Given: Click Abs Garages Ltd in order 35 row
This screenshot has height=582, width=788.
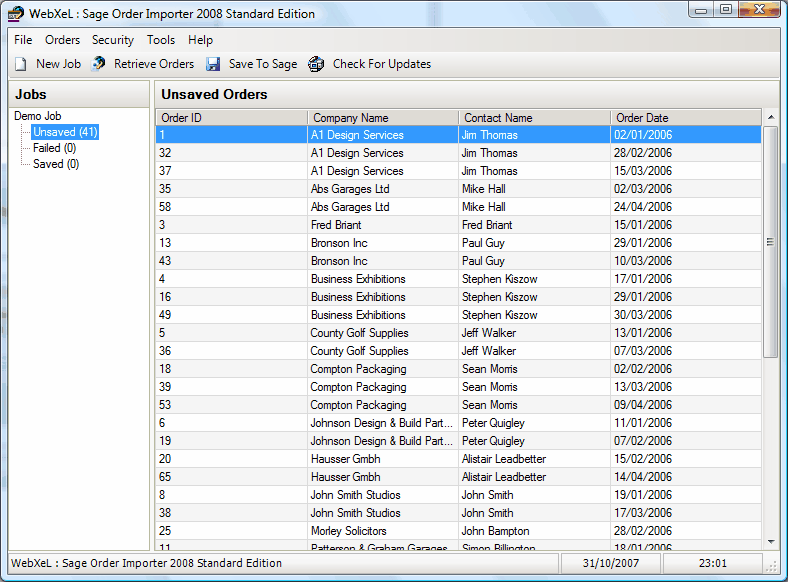Looking at the screenshot, I should [x=350, y=189].
